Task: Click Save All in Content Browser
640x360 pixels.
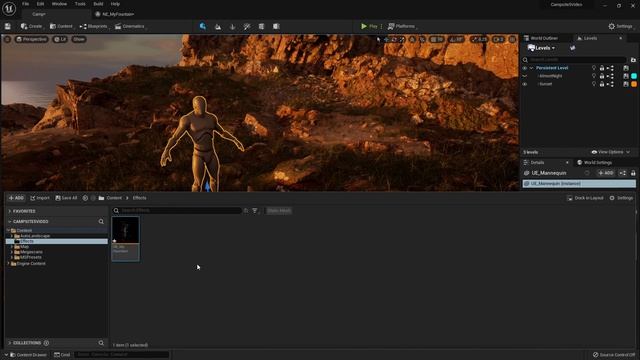Action: coord(66,198)
